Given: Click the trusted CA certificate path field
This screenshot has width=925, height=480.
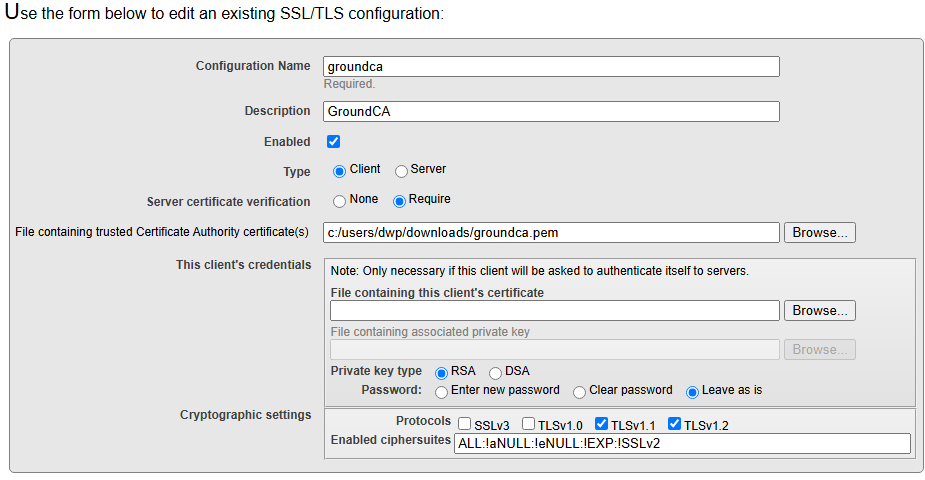Looking at the screenshot, I should click(x=551, y=232).
